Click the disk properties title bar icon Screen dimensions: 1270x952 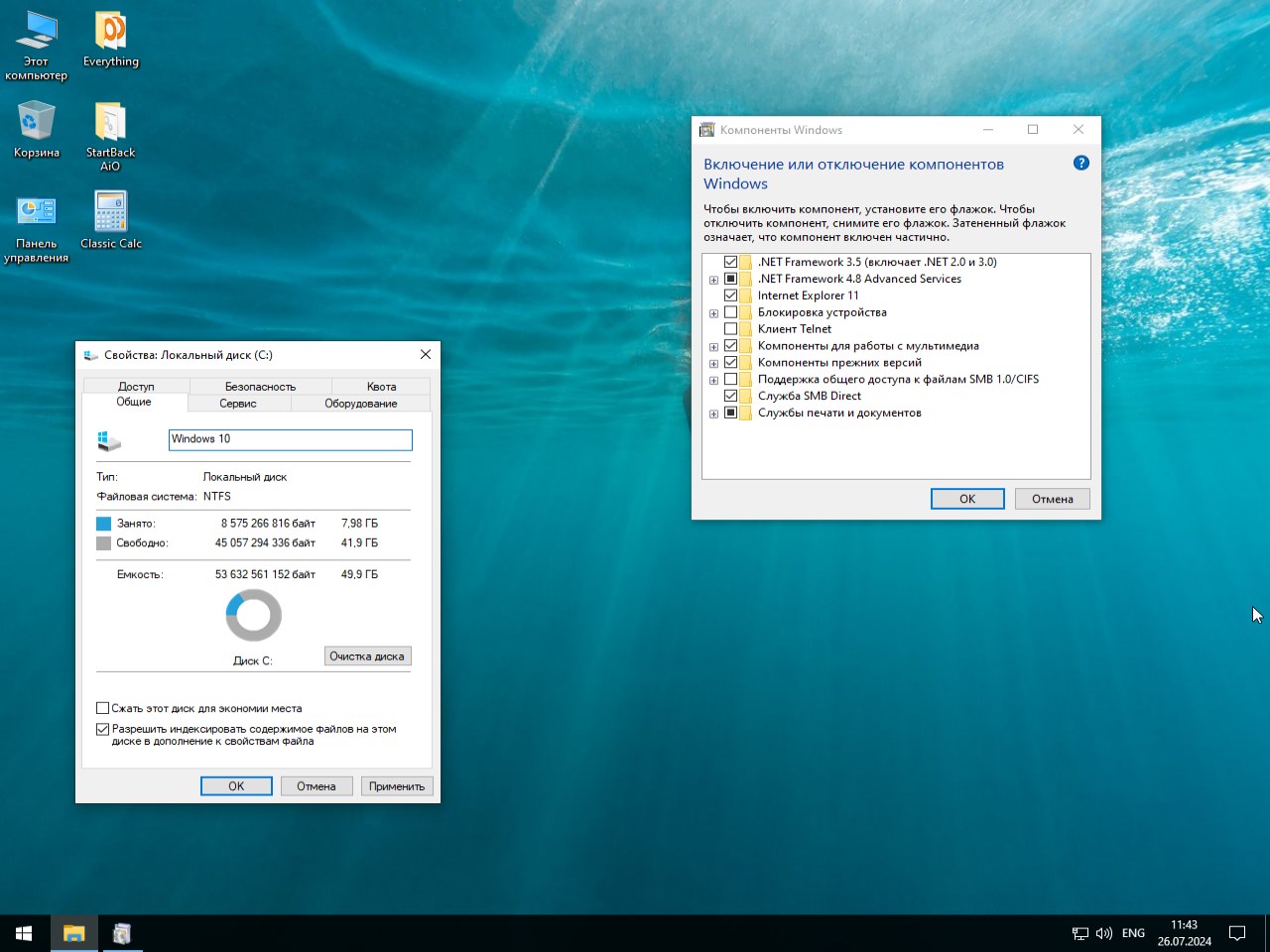pyautogui.click(x=91, y=355)
